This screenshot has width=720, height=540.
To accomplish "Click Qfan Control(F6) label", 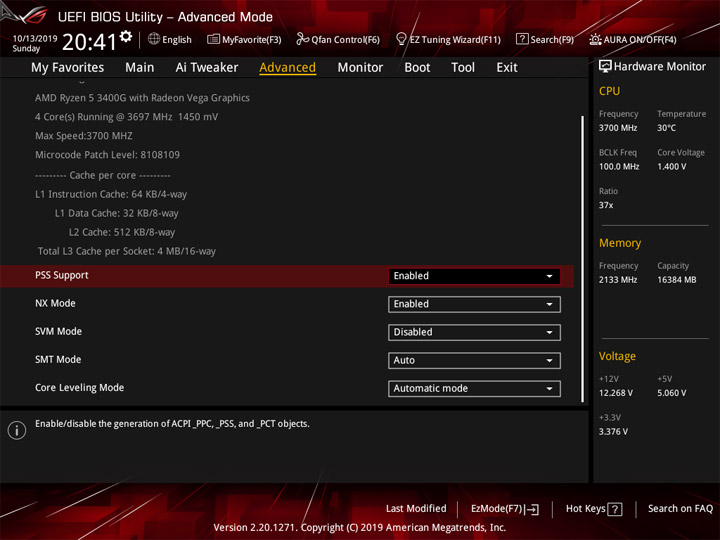I will point(345,39).
